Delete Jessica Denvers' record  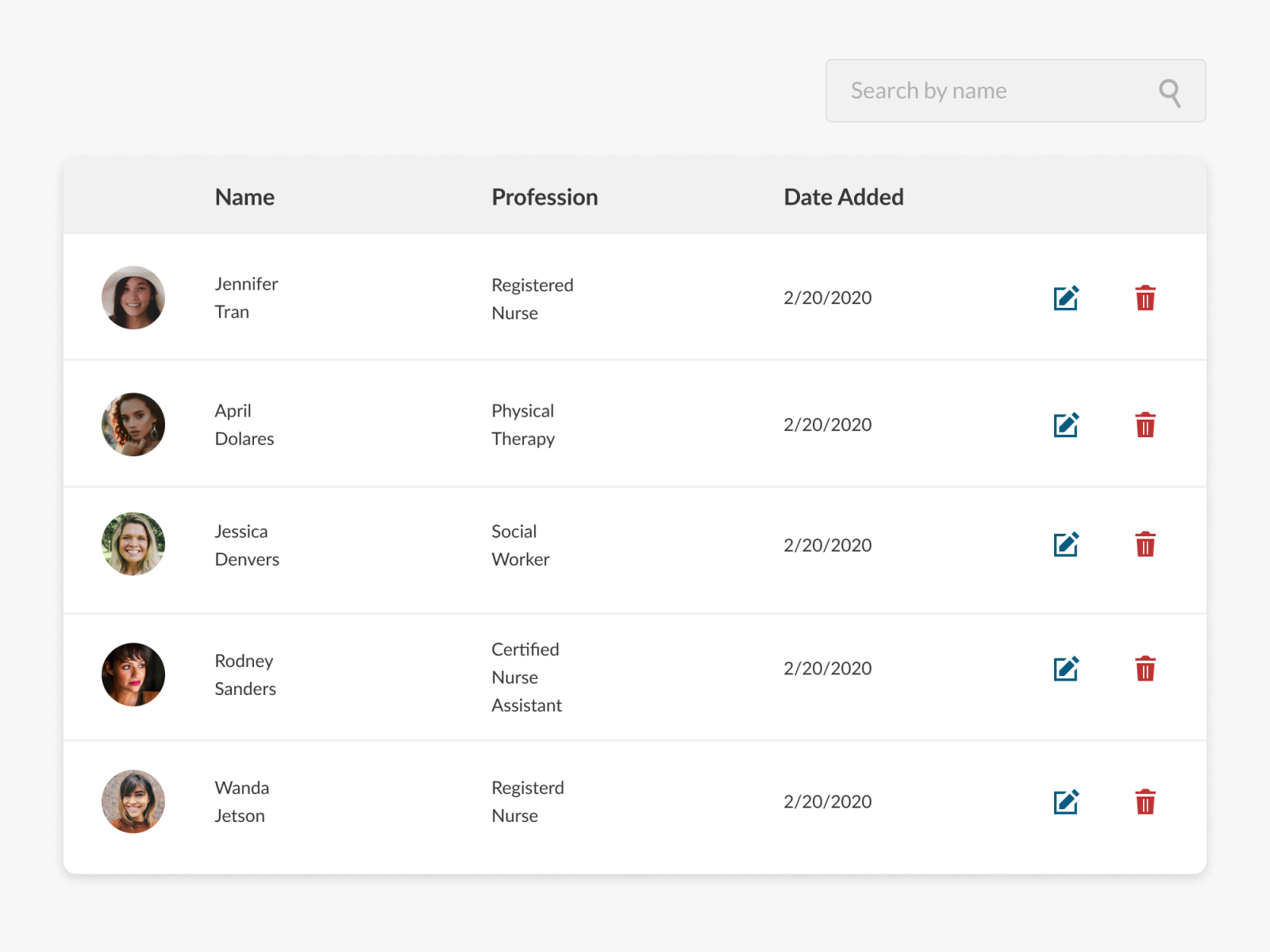pos(1145,545)
